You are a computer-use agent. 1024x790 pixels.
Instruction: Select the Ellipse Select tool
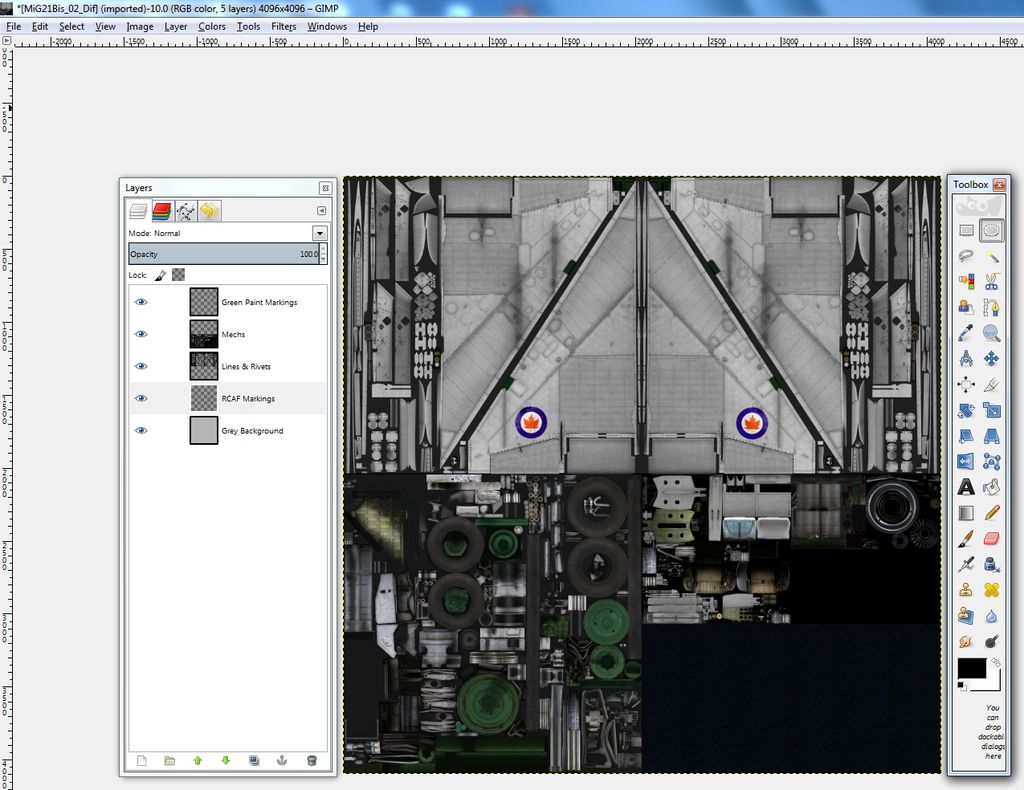992,231
